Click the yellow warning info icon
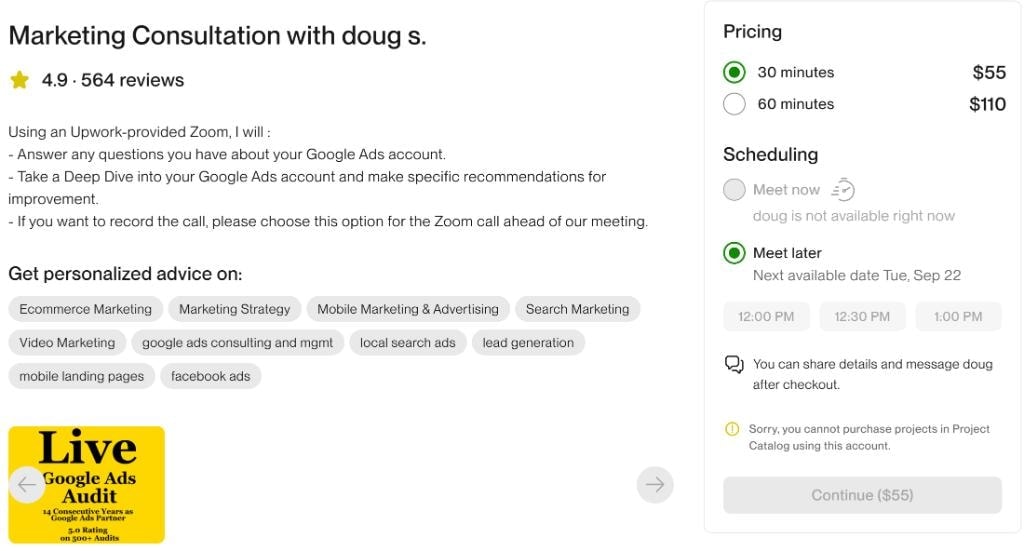The width and height of the screenshot is (1024, 551). (x=732, y=429)
